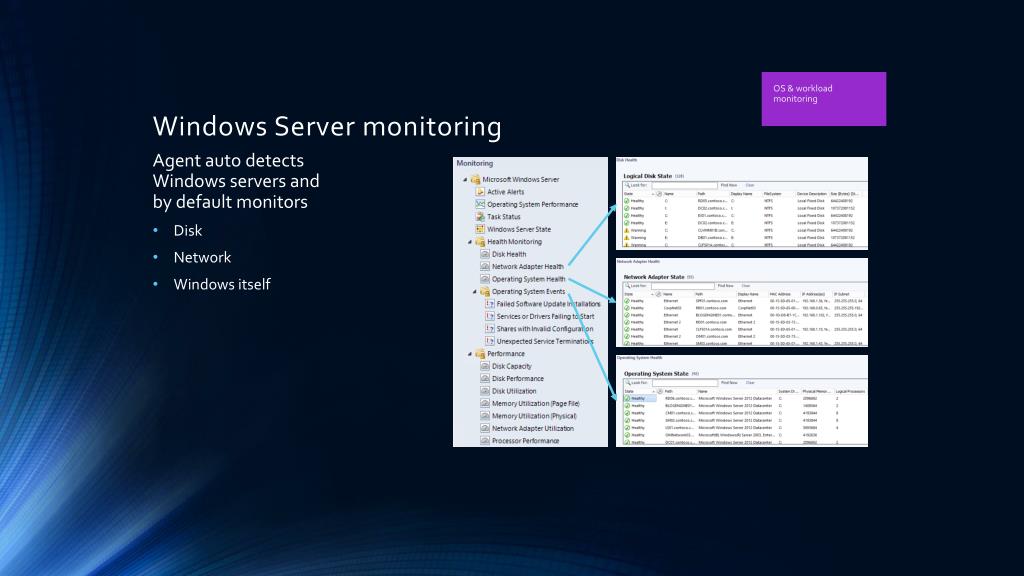
Task: Click the 'Disk' bullet text
Action: click(x=187, y=231)
